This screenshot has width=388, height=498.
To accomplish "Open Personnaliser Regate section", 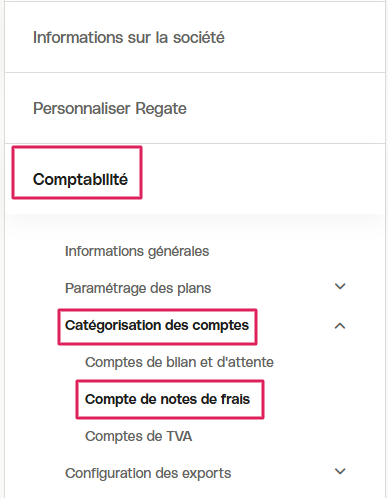I will pos(110,109).
